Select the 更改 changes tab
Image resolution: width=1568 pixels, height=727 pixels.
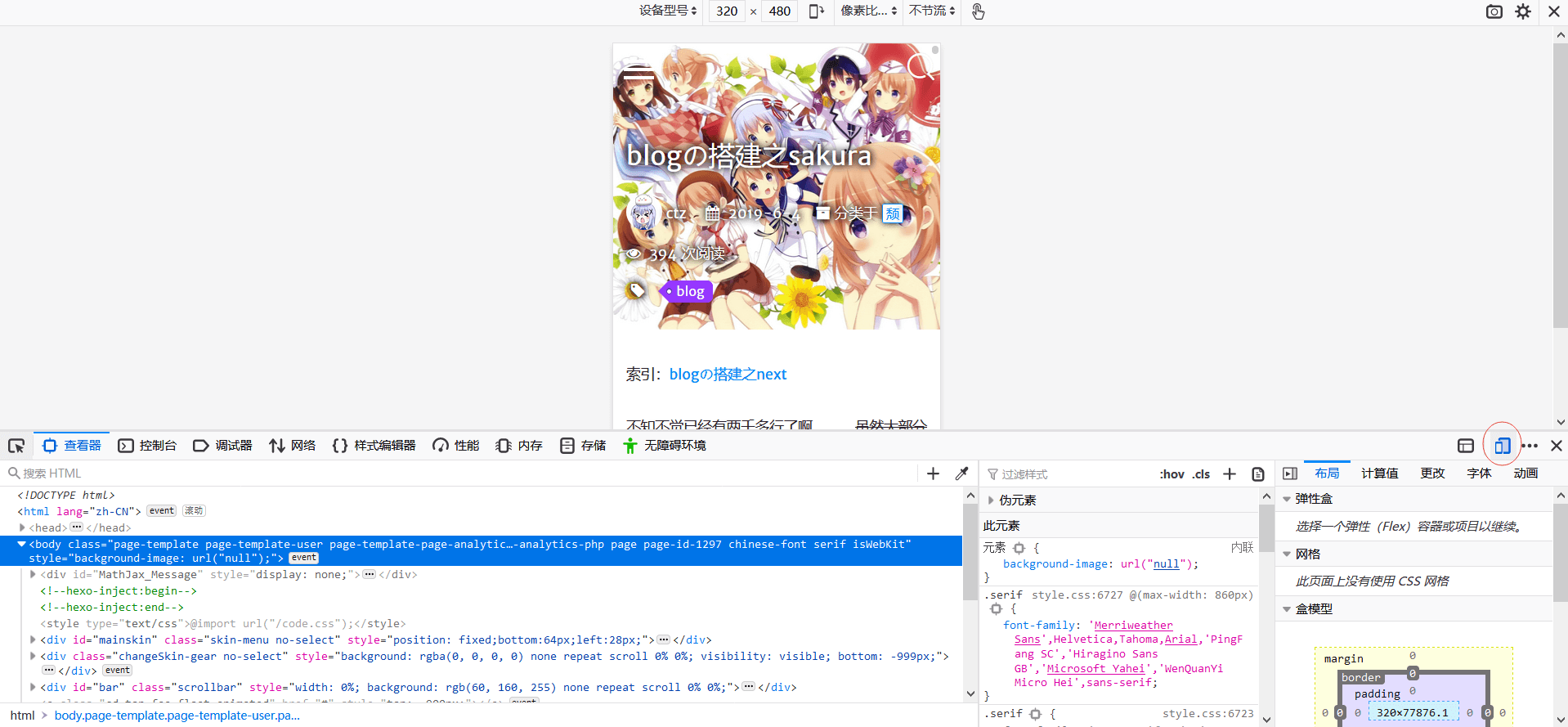click(x=1432, y=473)
